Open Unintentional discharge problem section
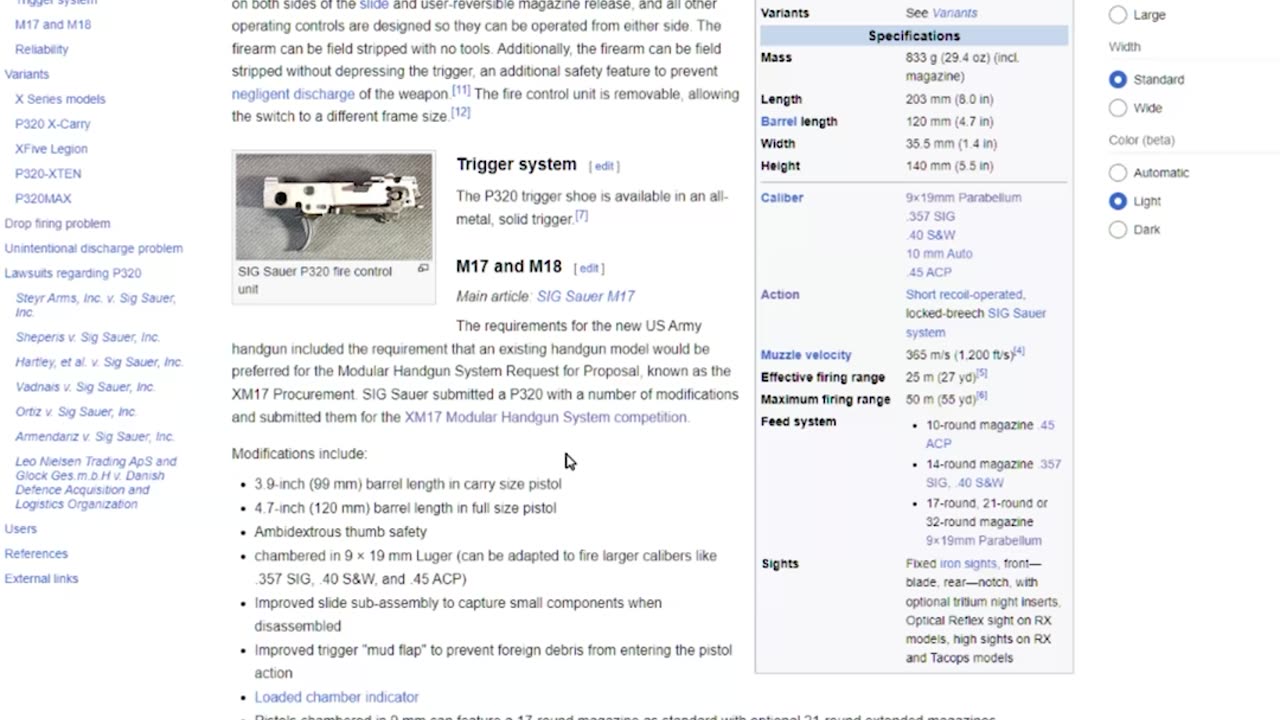 pyautogui.click(x=94, y=248)
